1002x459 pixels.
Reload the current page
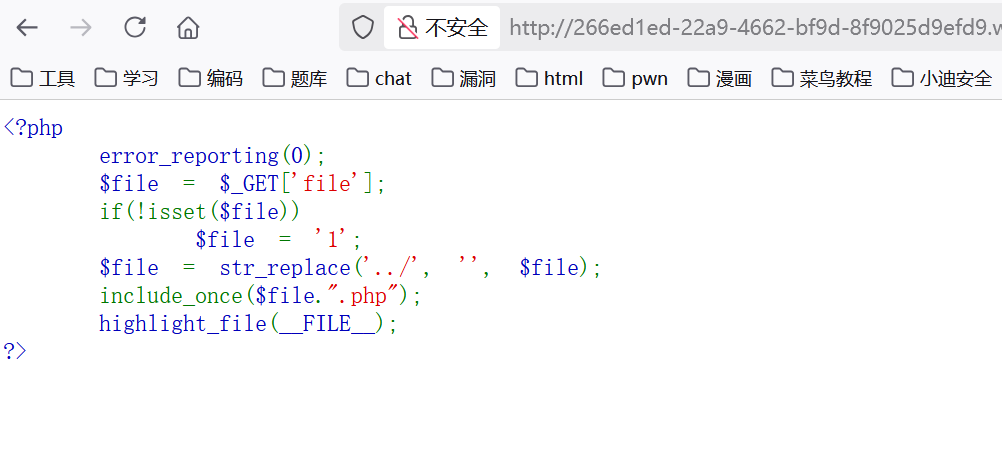(x=135, y=27)
